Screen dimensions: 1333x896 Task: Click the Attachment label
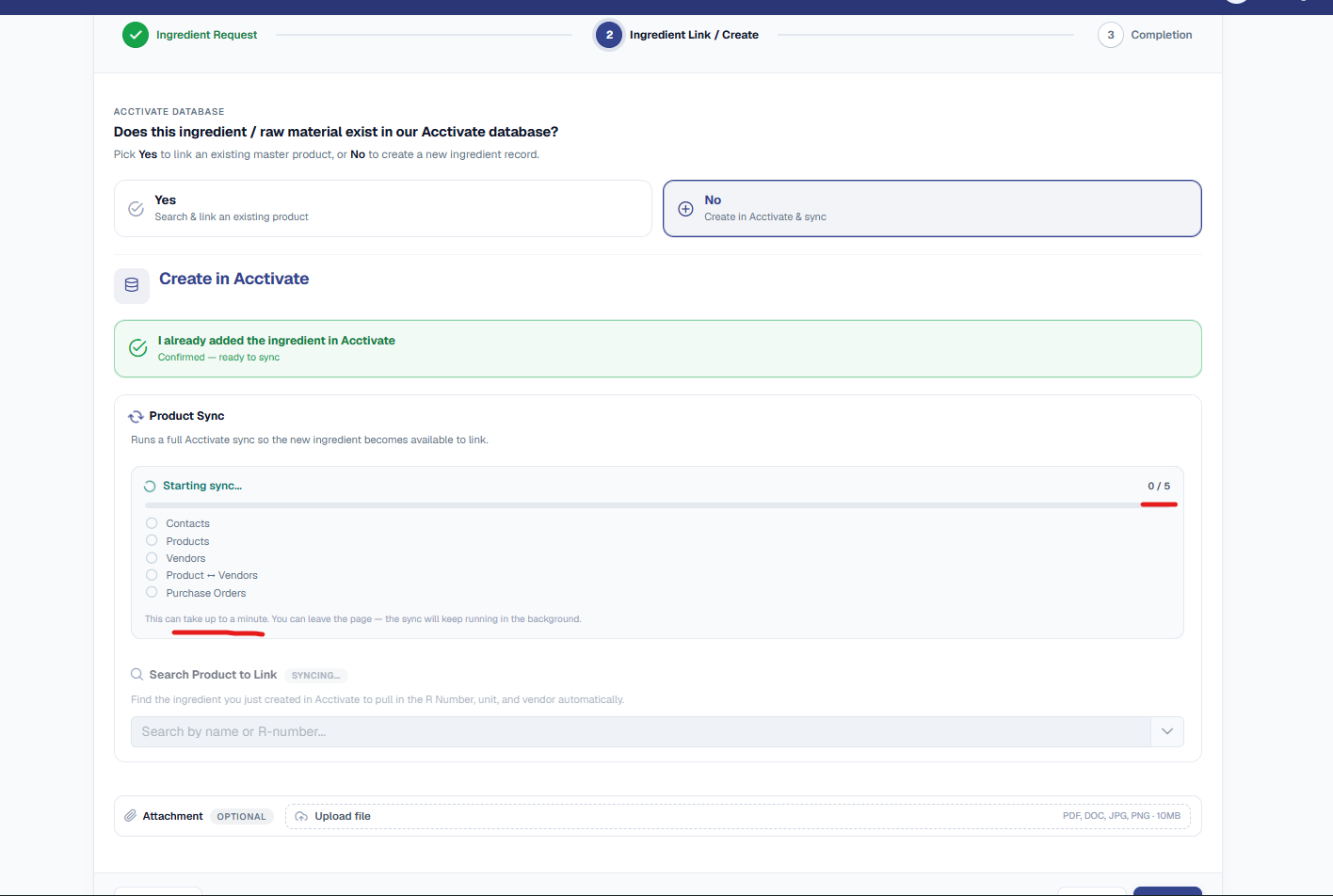tap(172, 816)
